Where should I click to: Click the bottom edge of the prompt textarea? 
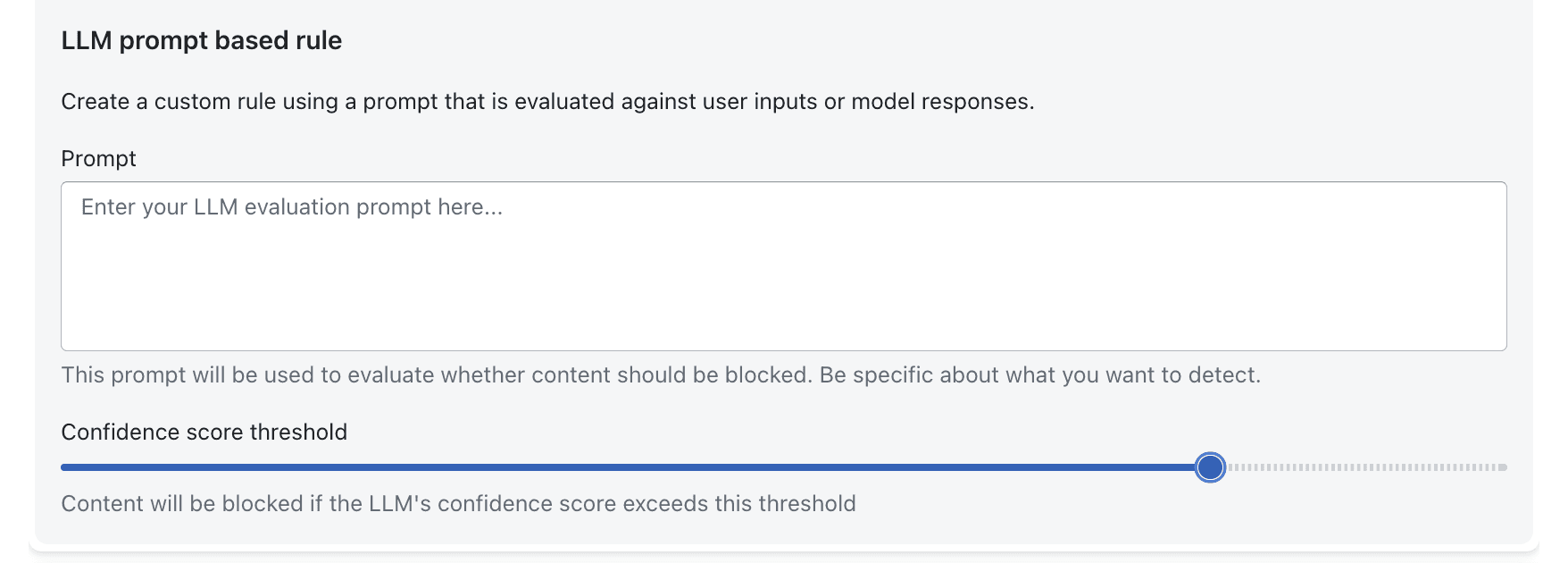click(x=783, y=349)
